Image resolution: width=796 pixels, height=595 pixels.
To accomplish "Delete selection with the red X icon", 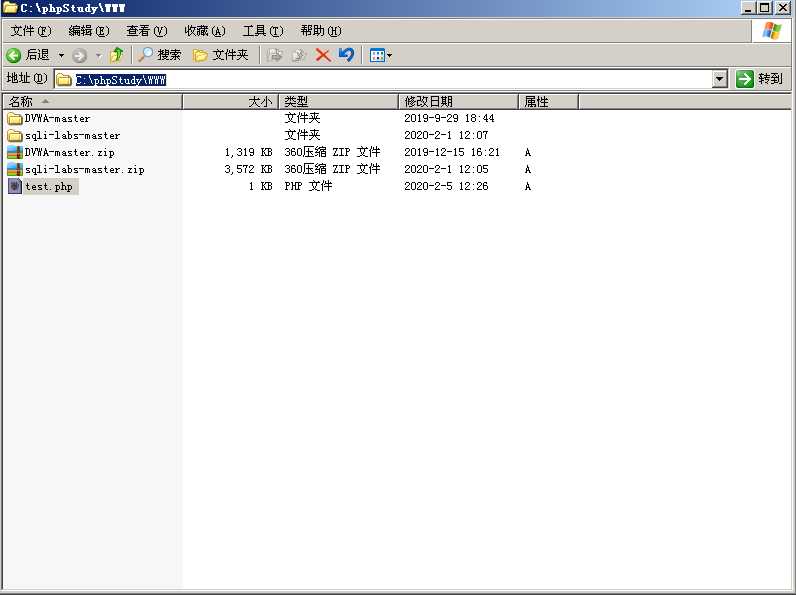I will 323,55.
